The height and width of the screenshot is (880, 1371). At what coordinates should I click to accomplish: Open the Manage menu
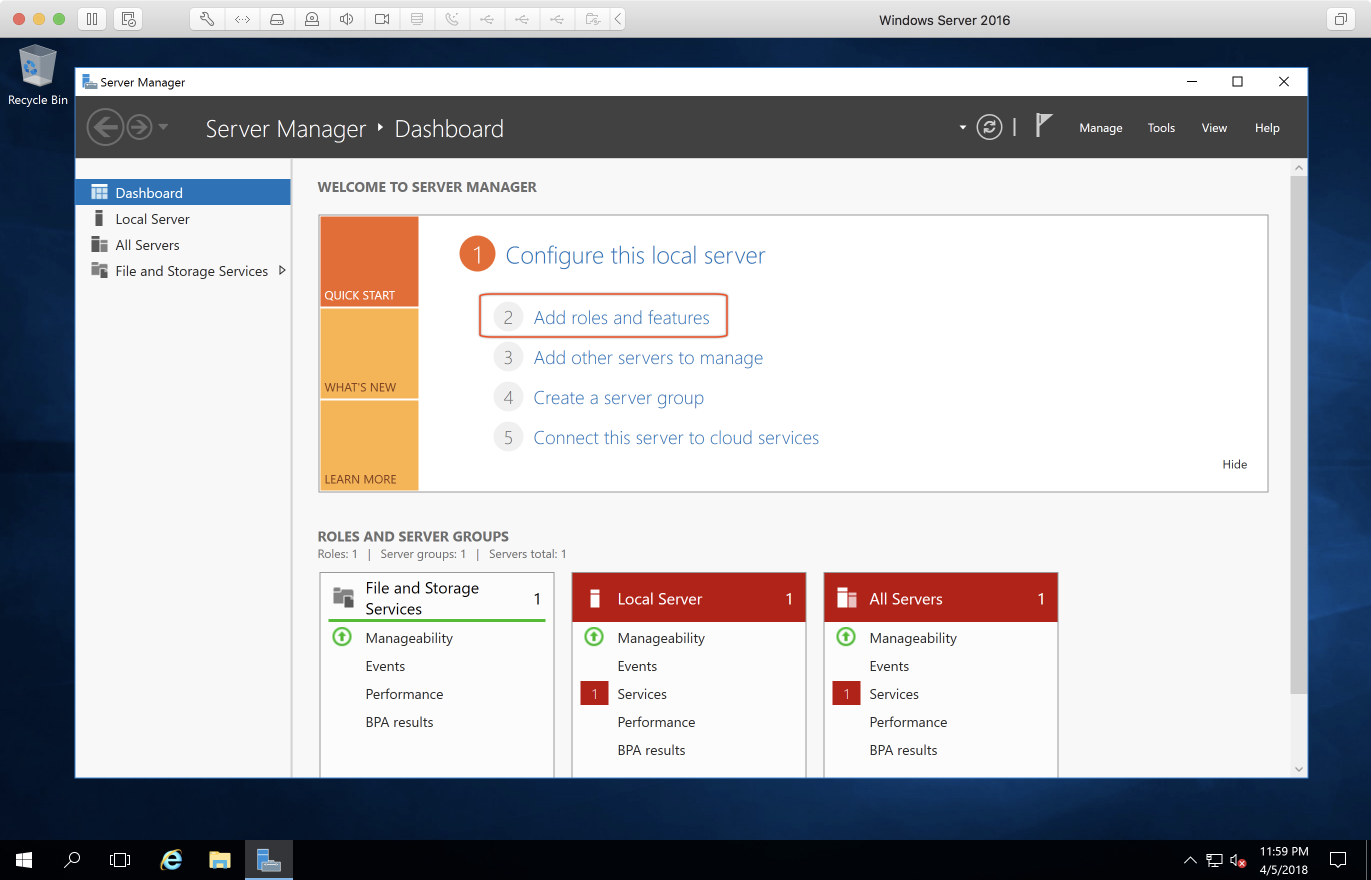(1100, 128)
